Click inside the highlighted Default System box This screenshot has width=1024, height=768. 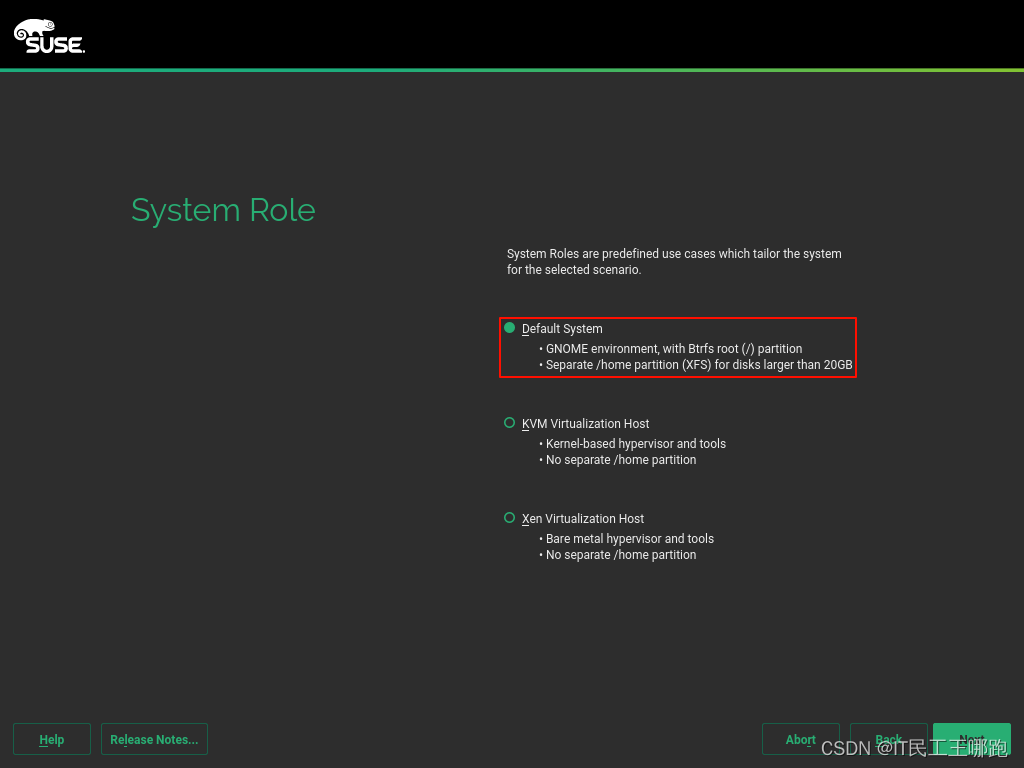(x=678, y=347)
